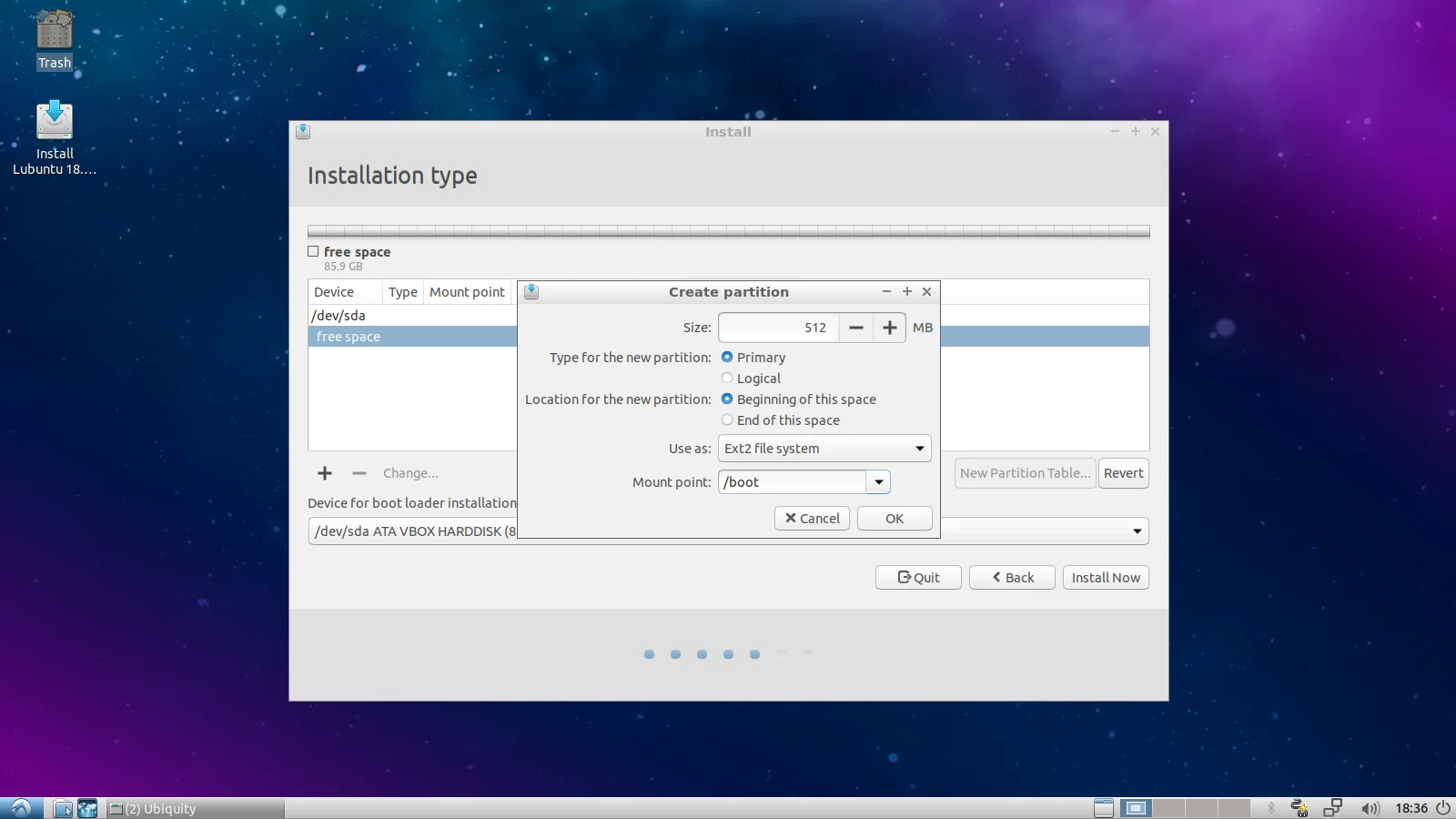Select the Primary partition type

pos(727,358)
